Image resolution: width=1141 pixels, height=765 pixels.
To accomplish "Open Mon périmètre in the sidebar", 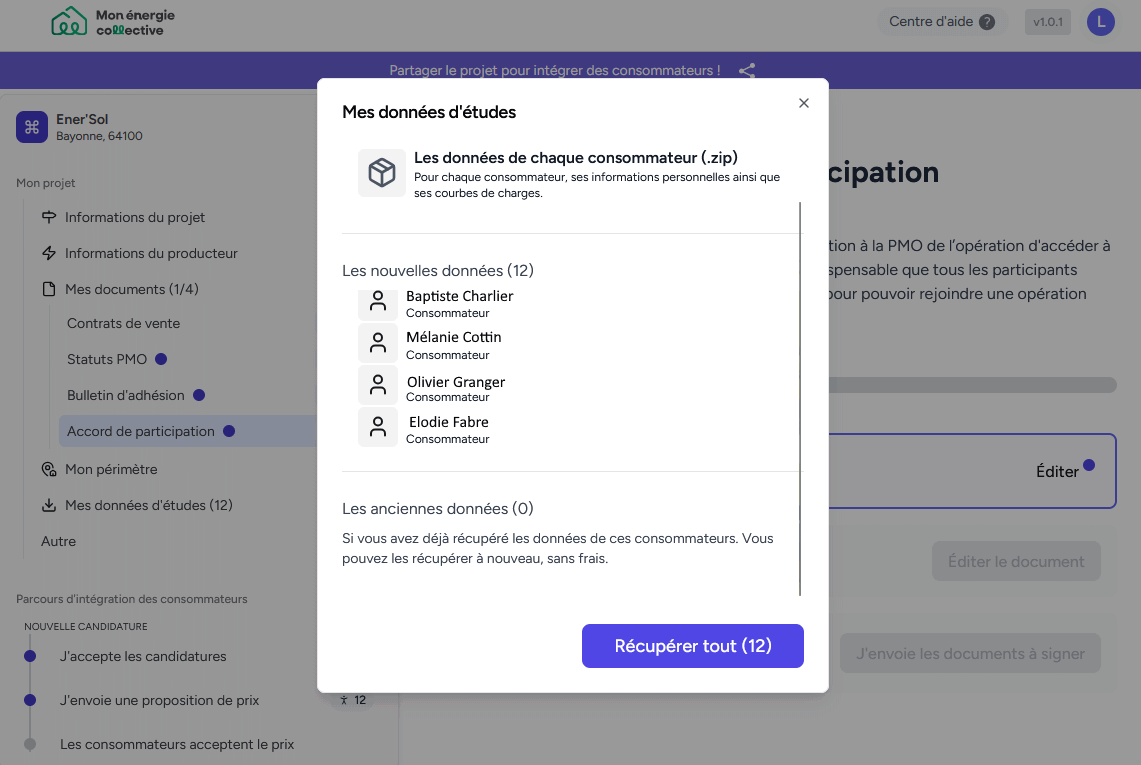I will pos(111,469).
